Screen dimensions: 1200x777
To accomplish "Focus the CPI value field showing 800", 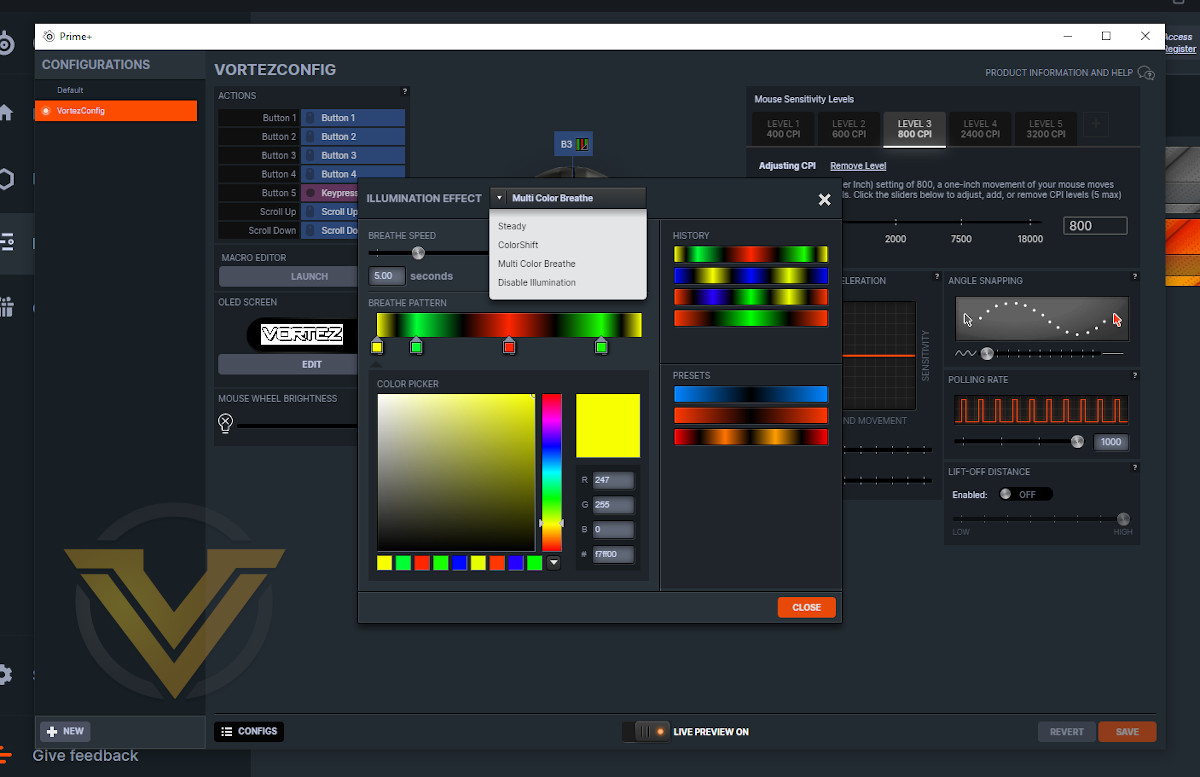I will click(x=1095, y=226).
